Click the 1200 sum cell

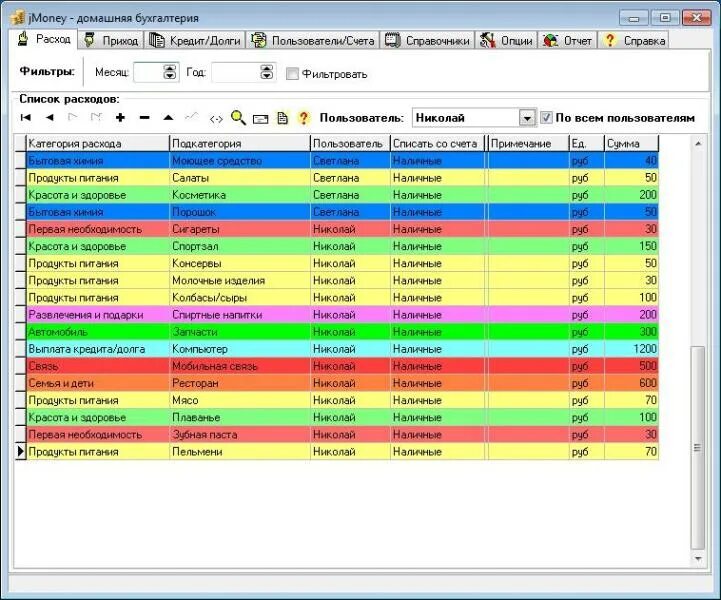[631, 349]
